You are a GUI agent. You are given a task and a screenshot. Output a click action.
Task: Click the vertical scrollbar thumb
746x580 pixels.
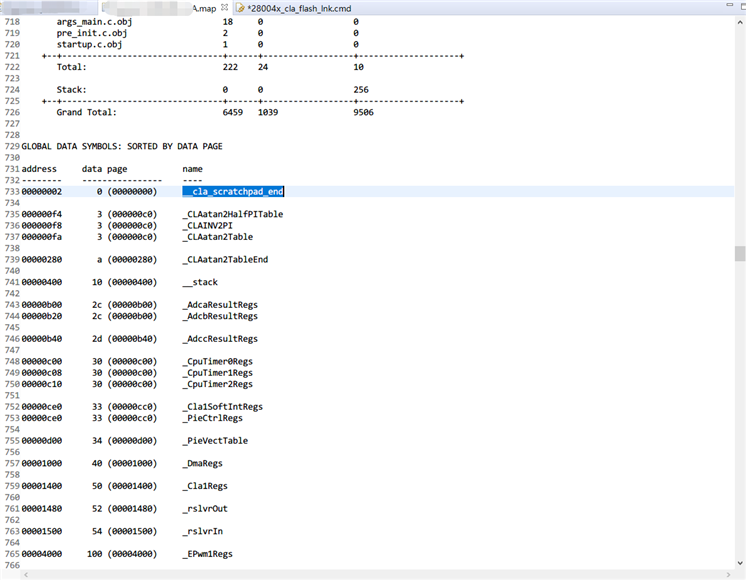(740, 254)
